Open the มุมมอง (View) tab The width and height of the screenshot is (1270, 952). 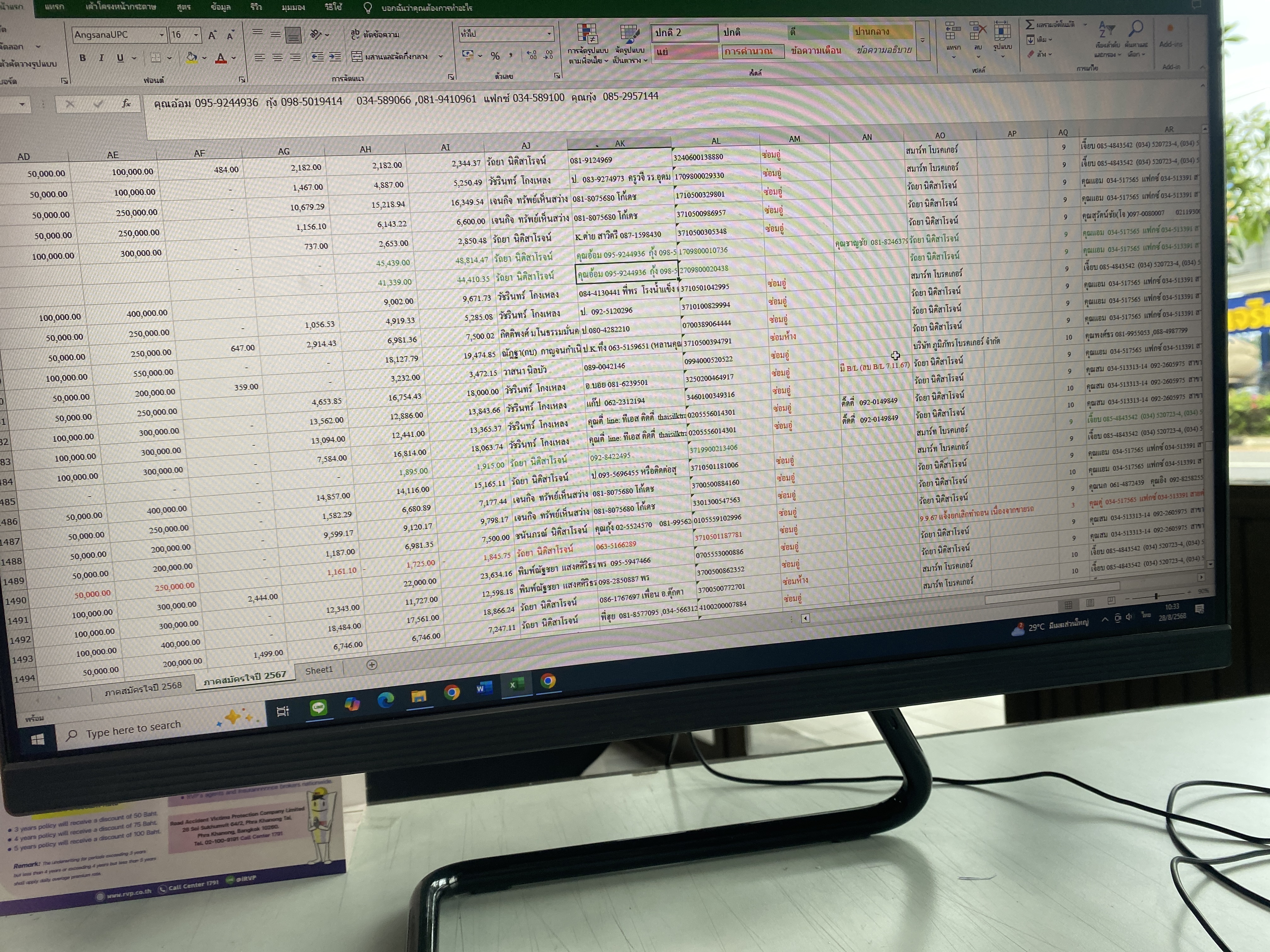click(293, 7)
